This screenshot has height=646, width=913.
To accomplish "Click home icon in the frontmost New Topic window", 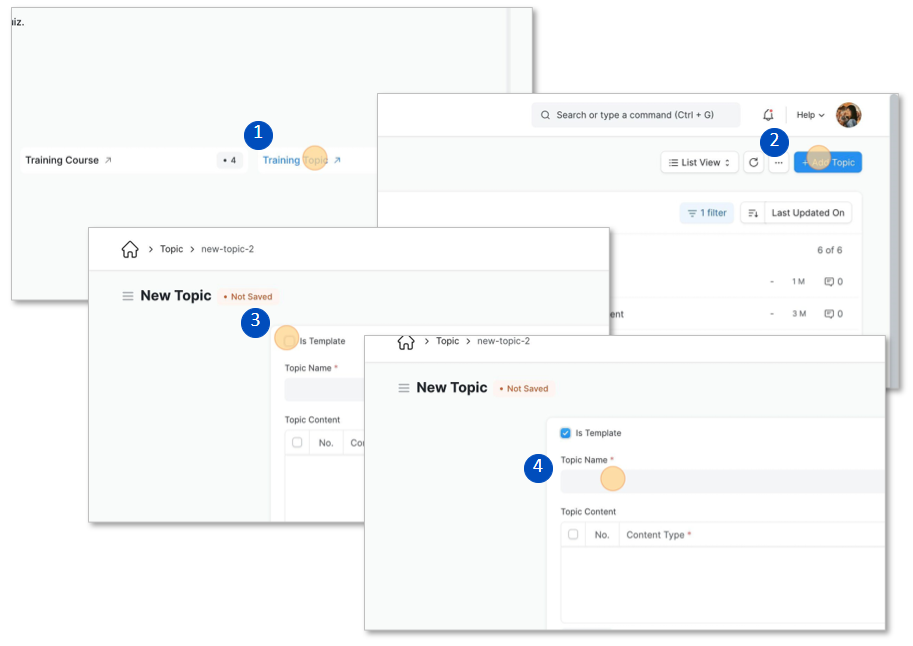I will [405, 342].
